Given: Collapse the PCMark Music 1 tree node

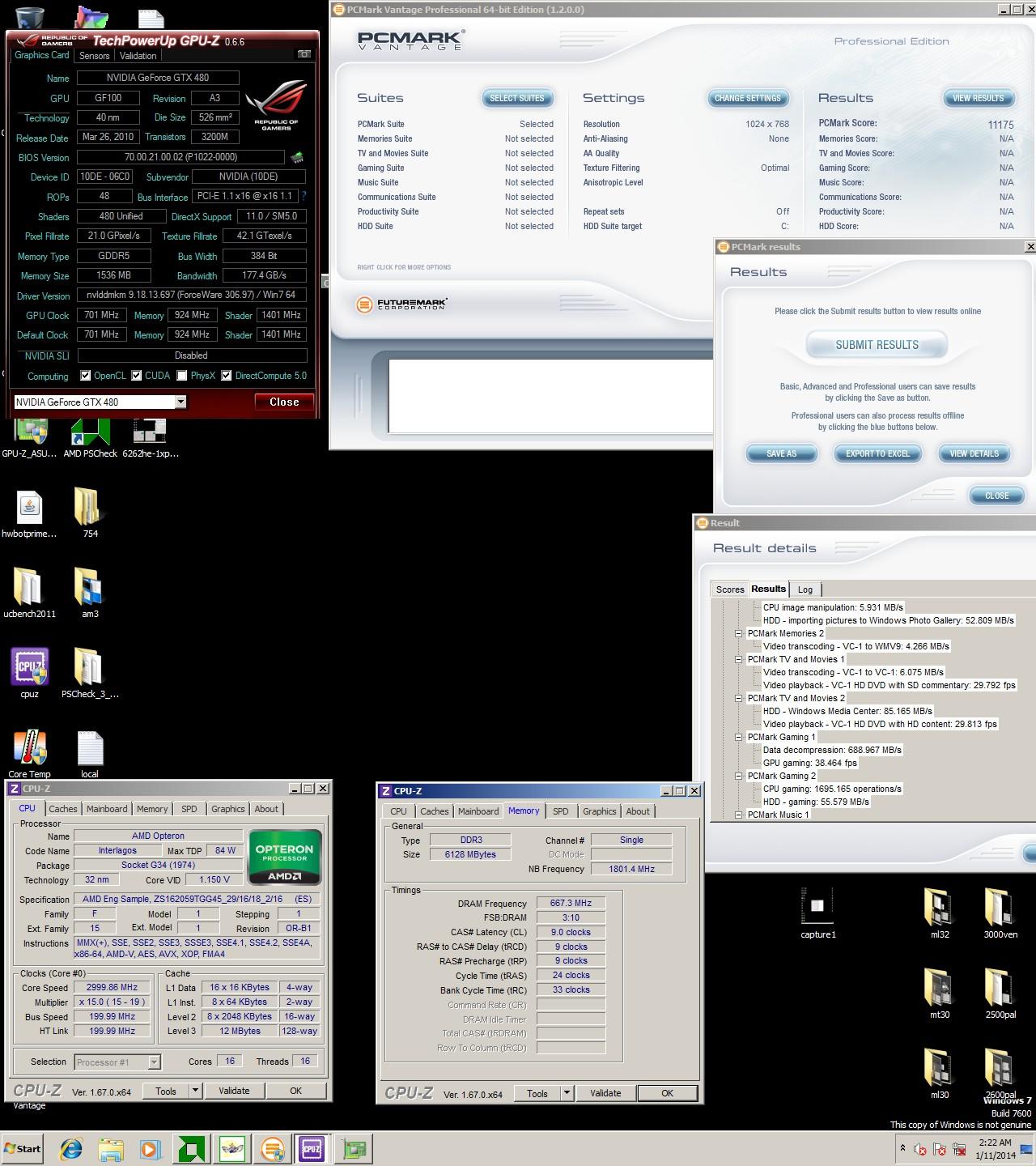Looking at the screenshot, I should 738,815.
